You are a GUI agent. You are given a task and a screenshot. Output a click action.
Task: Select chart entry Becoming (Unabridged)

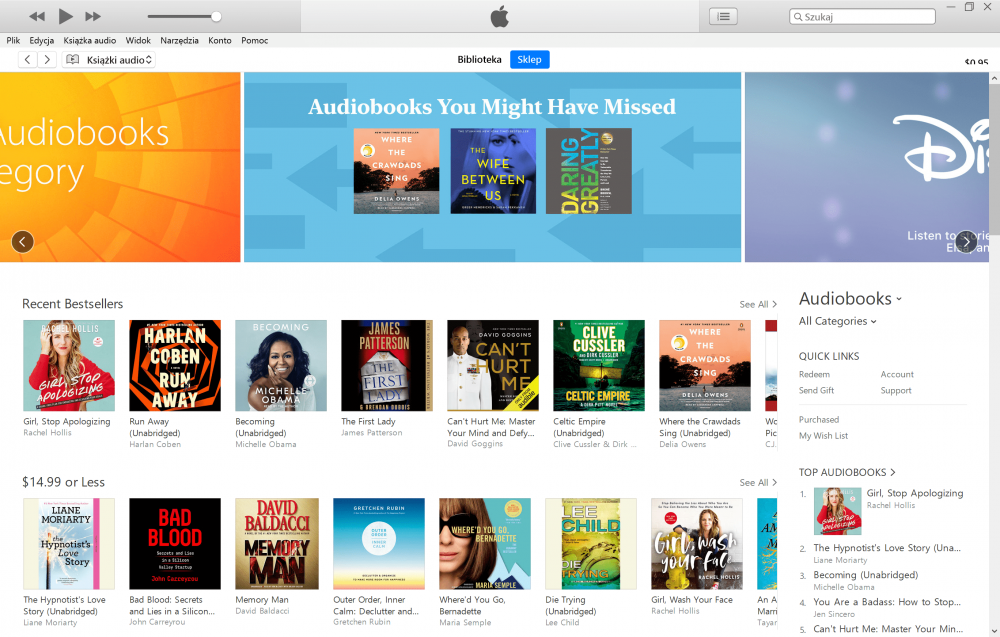[x=865, y=575]
